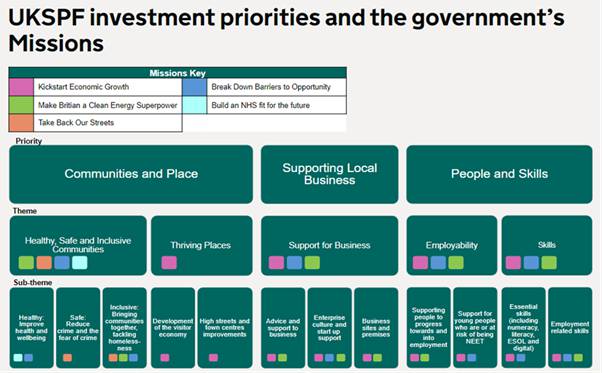Click the orange Take Back Our Streets key swatch
This screenshot has width=602, height=373.
(x=21, y=123)
